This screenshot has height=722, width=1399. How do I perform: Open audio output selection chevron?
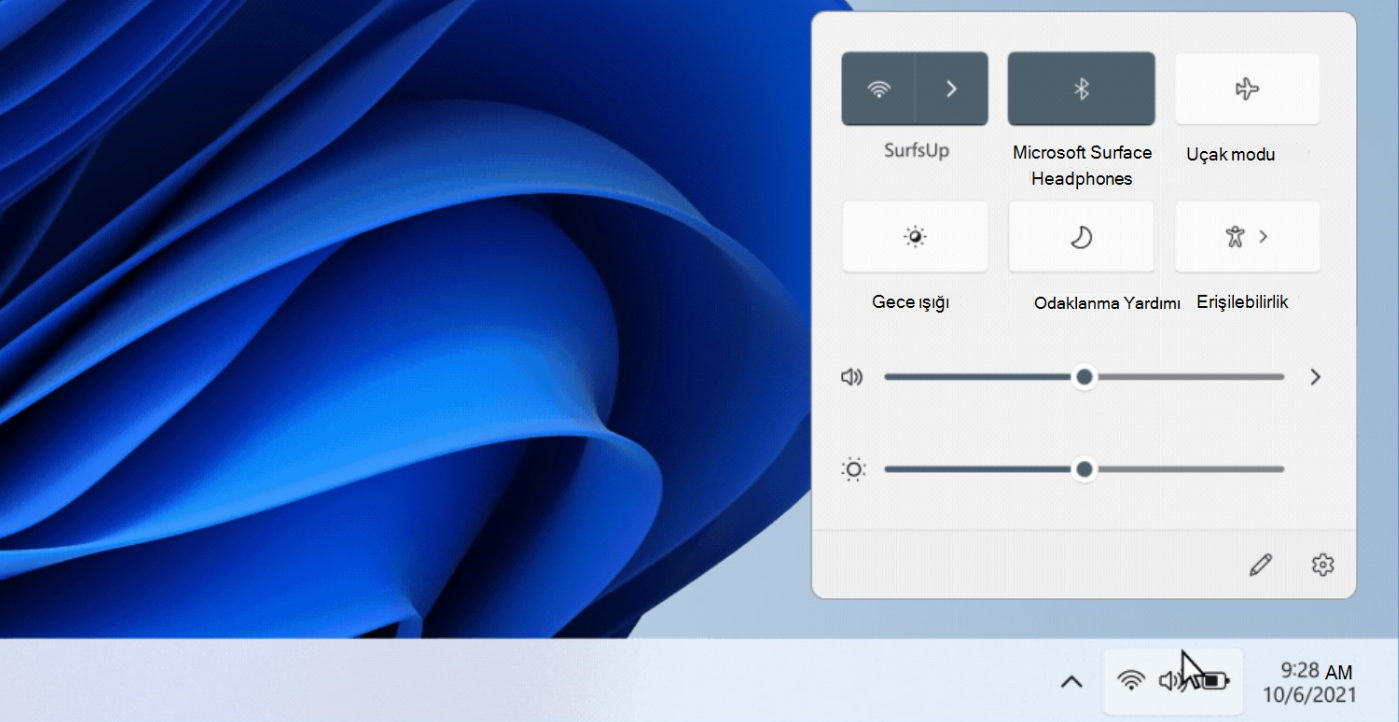tap(1314, 377)
